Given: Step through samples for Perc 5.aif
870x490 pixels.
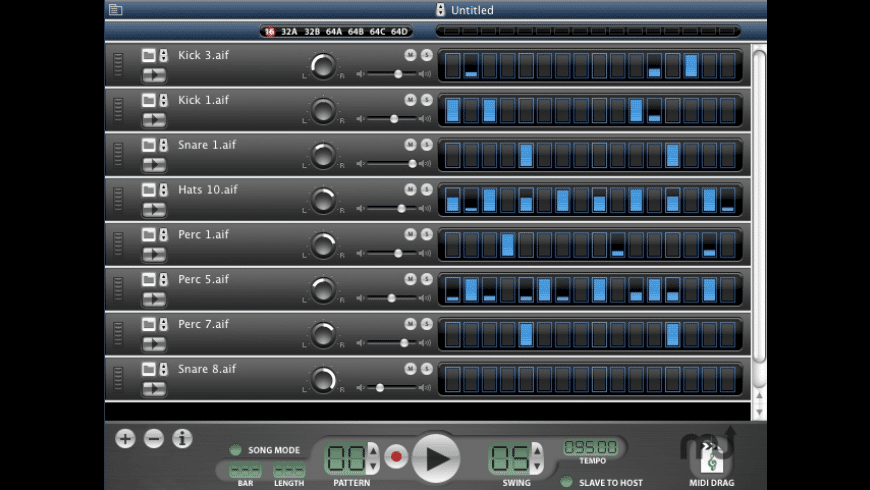Looking at the screenshot, I should [164, 279].
